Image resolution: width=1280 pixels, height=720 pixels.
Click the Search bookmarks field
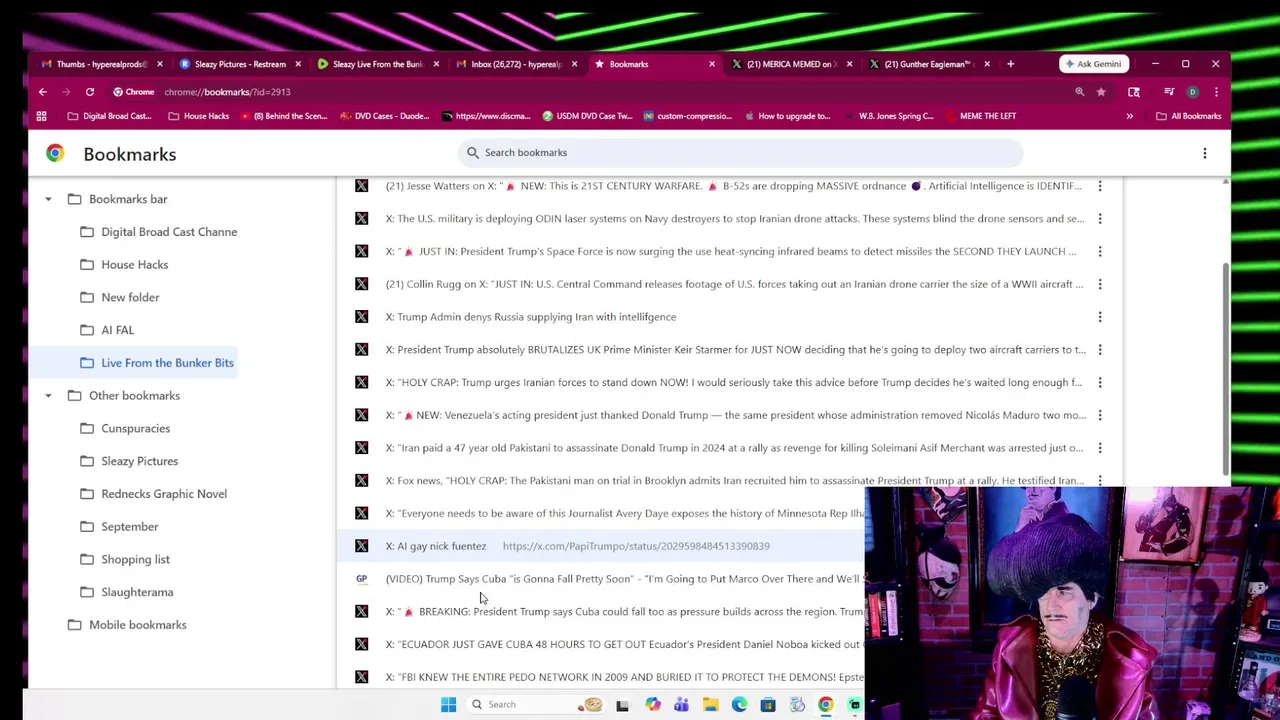741,153
